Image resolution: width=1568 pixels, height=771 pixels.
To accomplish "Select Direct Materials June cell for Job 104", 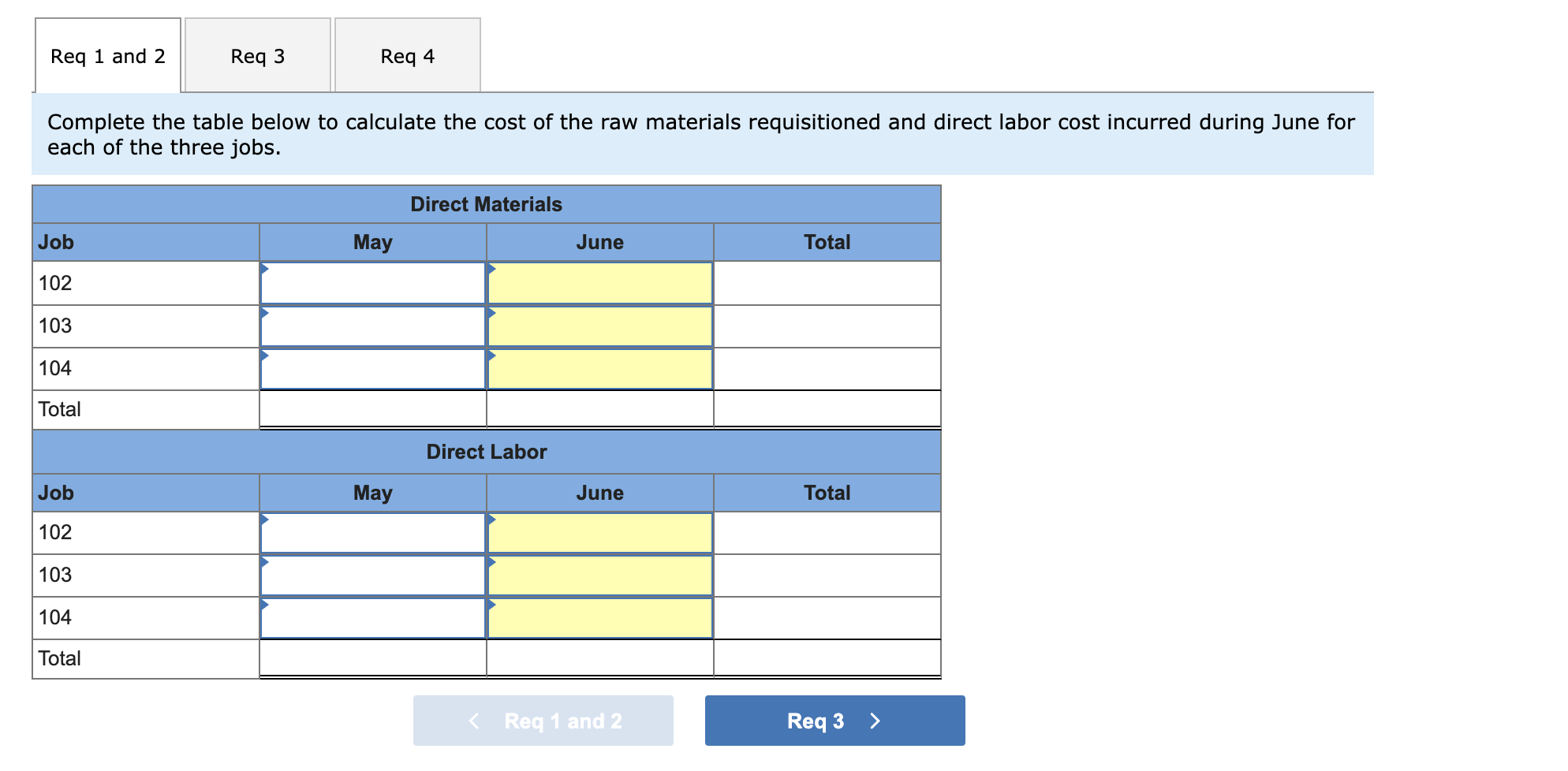I will (x=600, y=369).
